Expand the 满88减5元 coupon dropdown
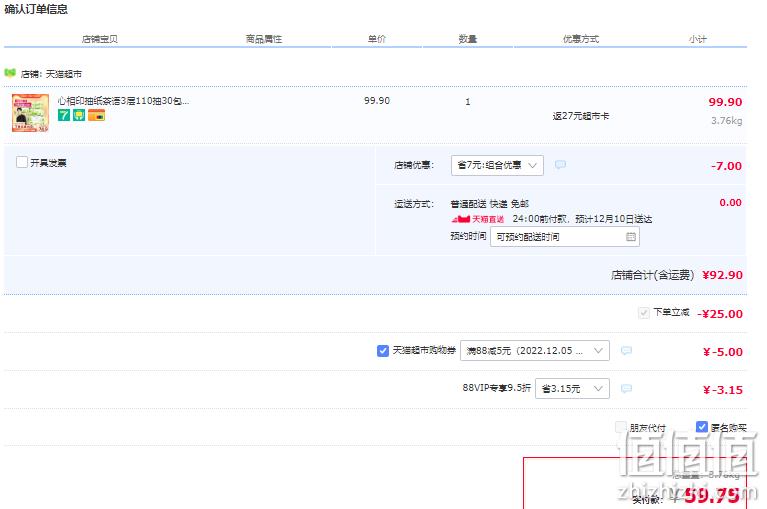767x509 pixels. [535, 351]
